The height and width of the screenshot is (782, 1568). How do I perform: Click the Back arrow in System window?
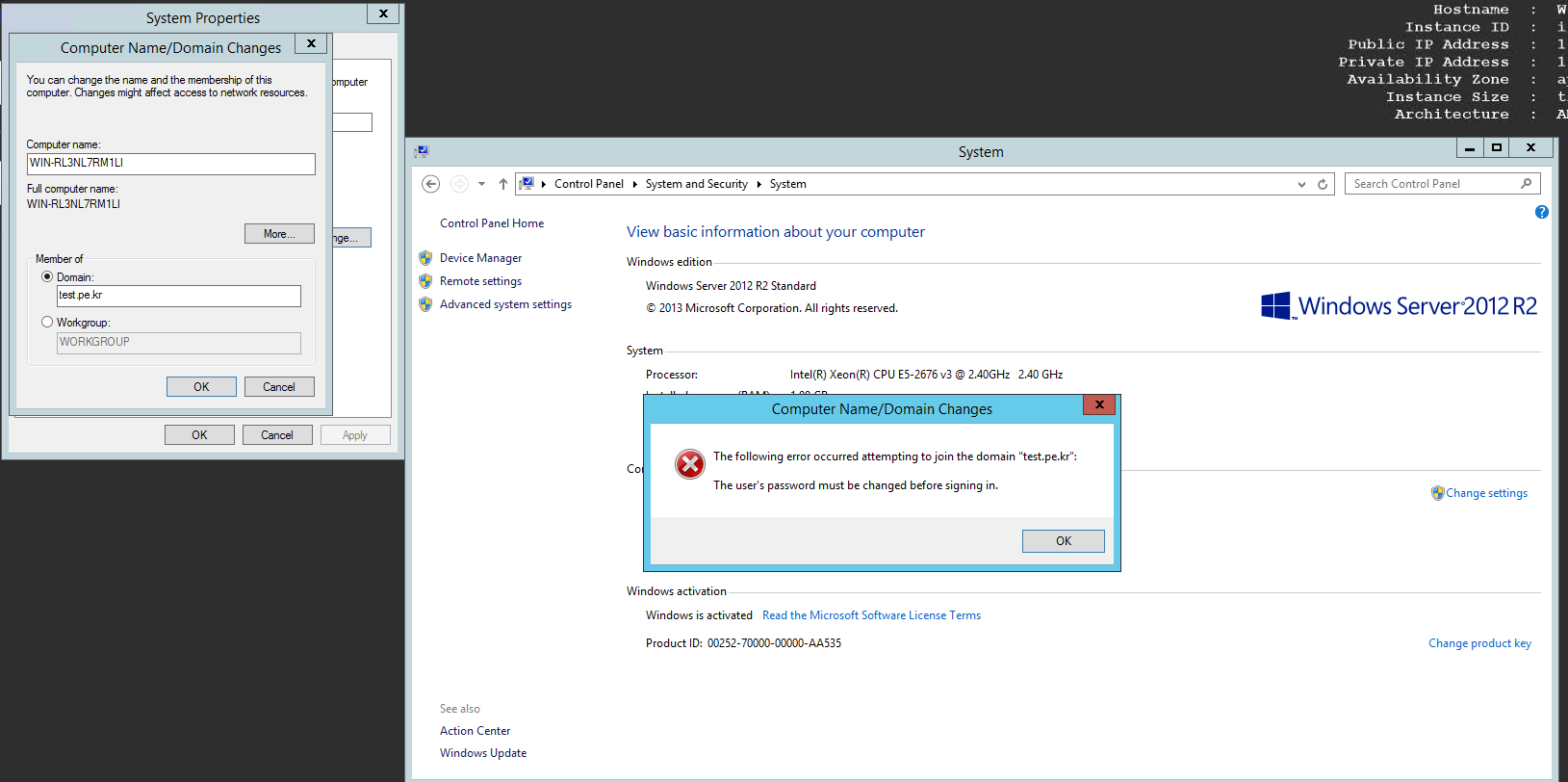point(431,184)
